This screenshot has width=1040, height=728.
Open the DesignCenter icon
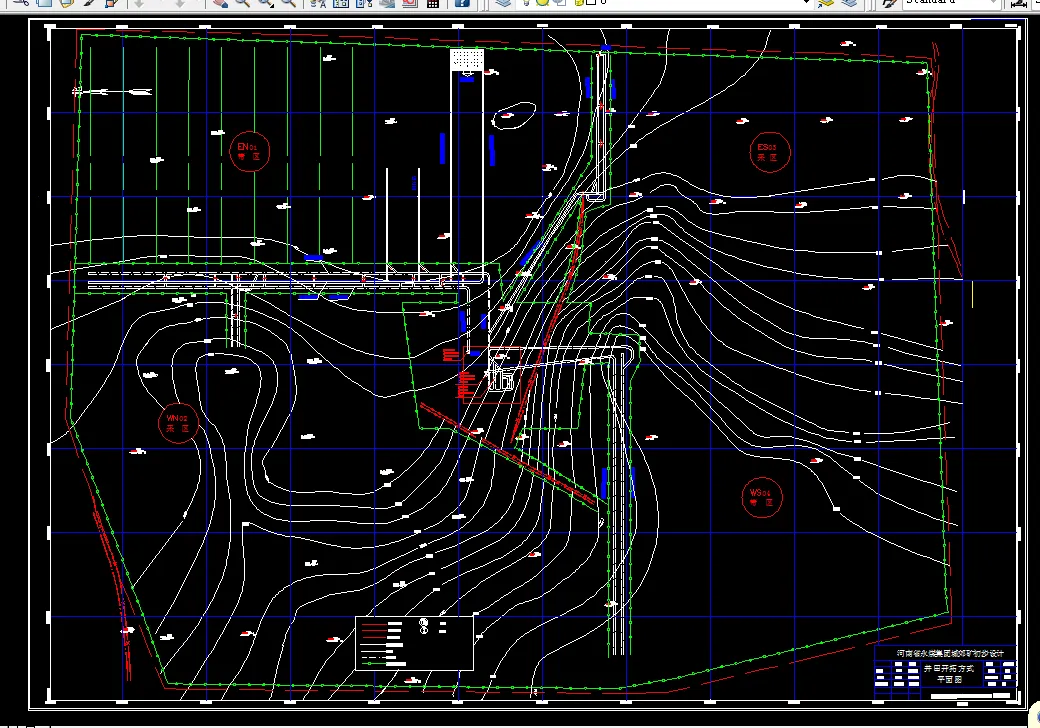(x=341, y=3)
